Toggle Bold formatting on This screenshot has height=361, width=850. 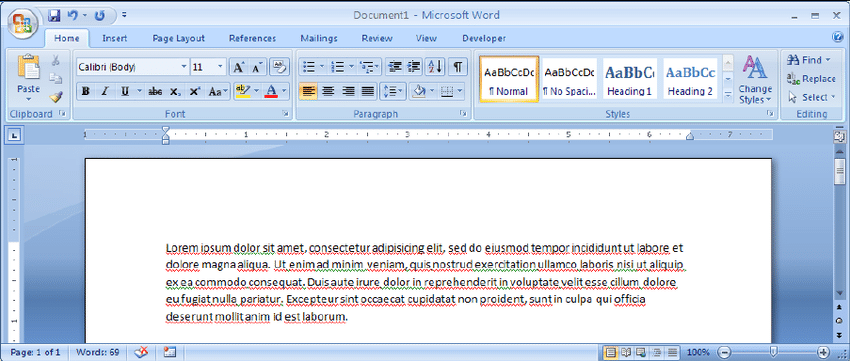click(x=85, y=92)
